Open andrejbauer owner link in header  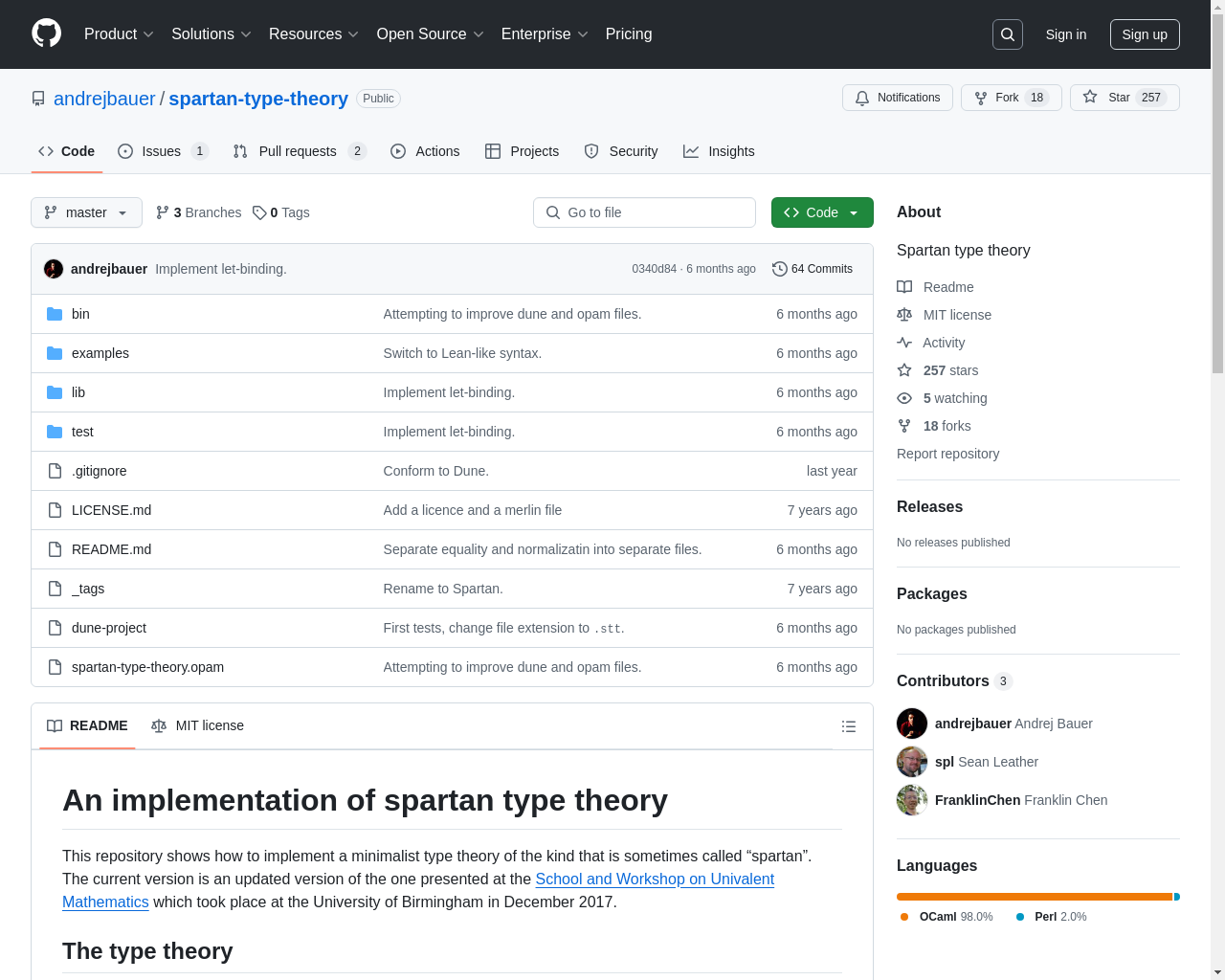click(x=104, y=99)
